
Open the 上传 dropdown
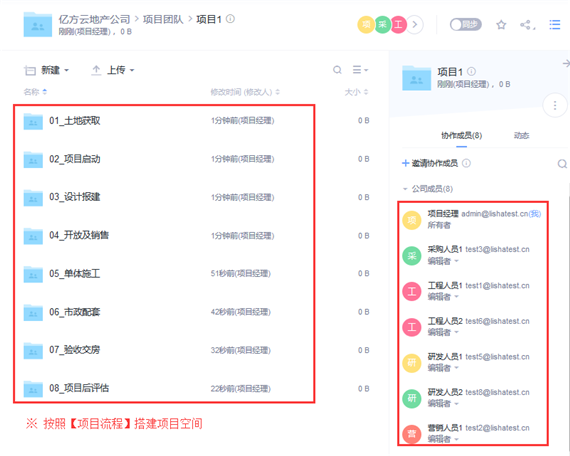(113, 70)
